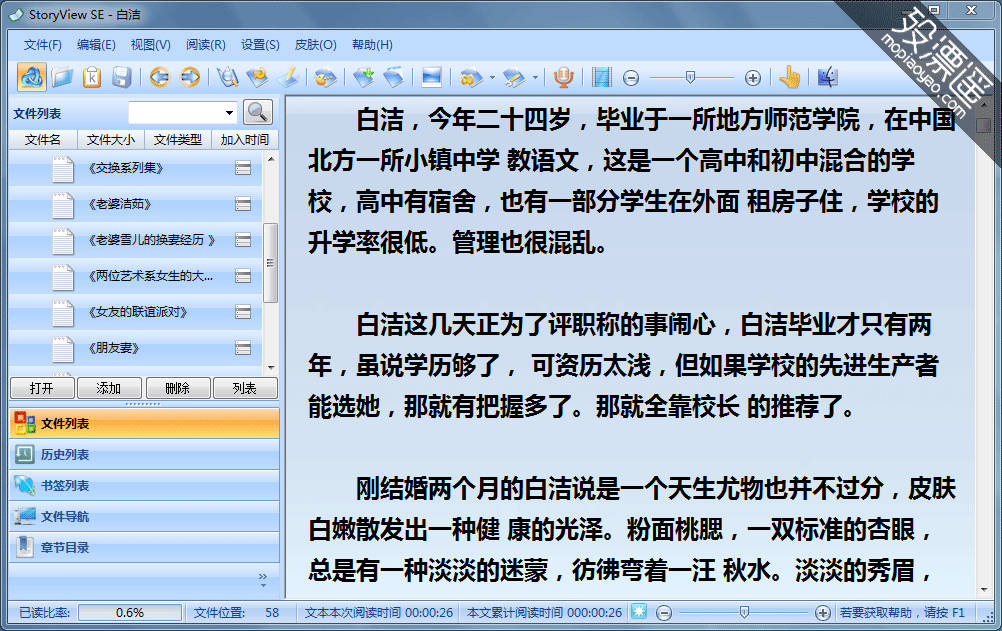The image size is (1002, 631).
Task: Click the 打开 button
Action: coord(42,388)
